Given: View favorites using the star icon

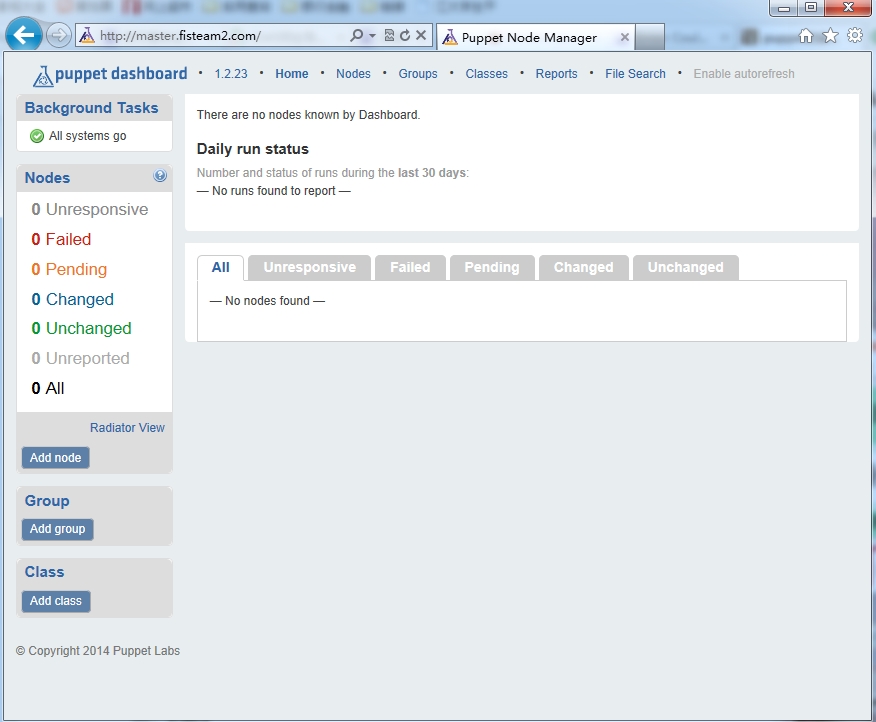Looking at the screenshot, I should tap(830, 35).
